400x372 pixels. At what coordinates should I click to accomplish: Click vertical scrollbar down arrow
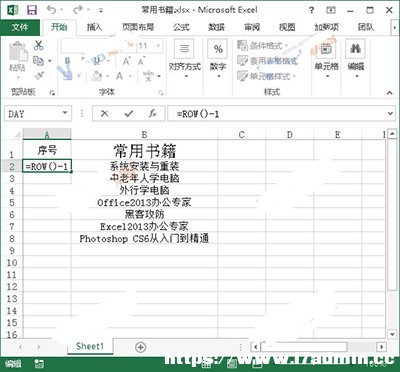tap(392, 333)
